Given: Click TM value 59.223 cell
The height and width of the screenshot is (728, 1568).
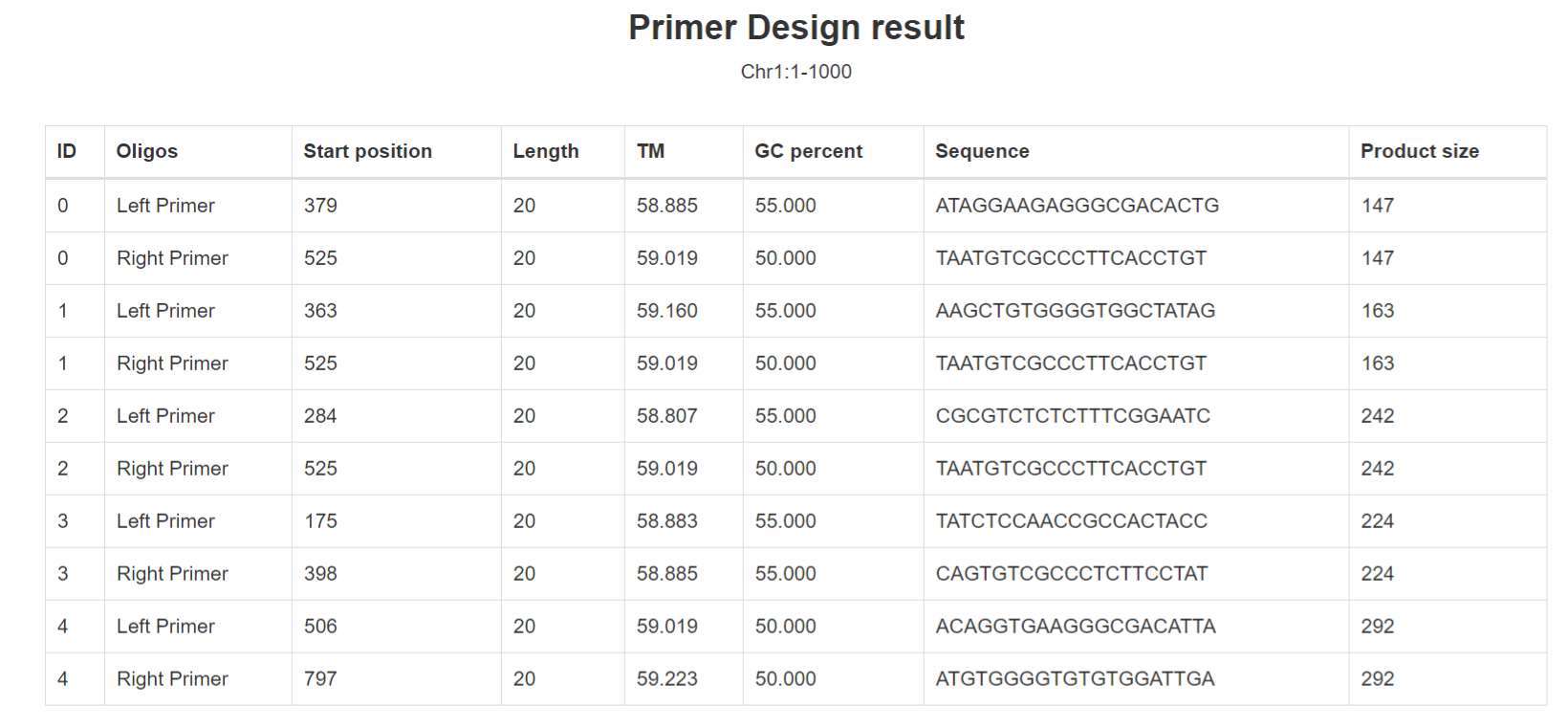Looking at the screenshot, I should [x=666, y=679].
